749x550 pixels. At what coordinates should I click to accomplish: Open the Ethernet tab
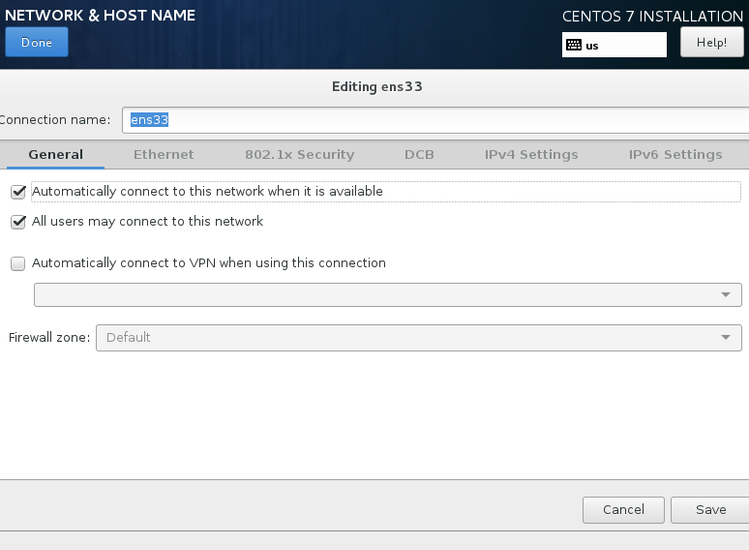pos(163,155)
